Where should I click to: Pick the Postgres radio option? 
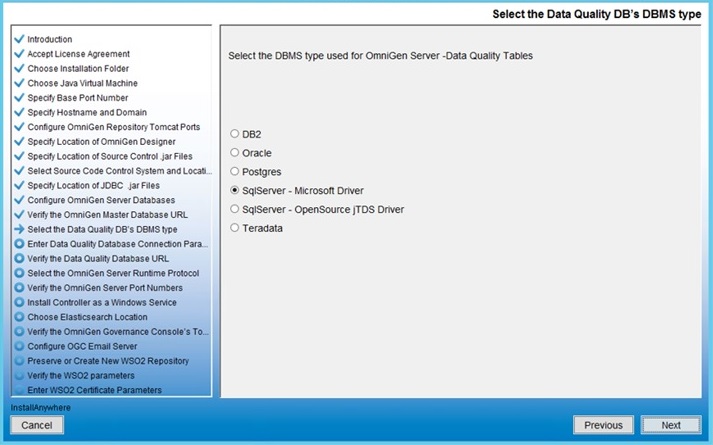pyautogui.click(x=234, y=171)
